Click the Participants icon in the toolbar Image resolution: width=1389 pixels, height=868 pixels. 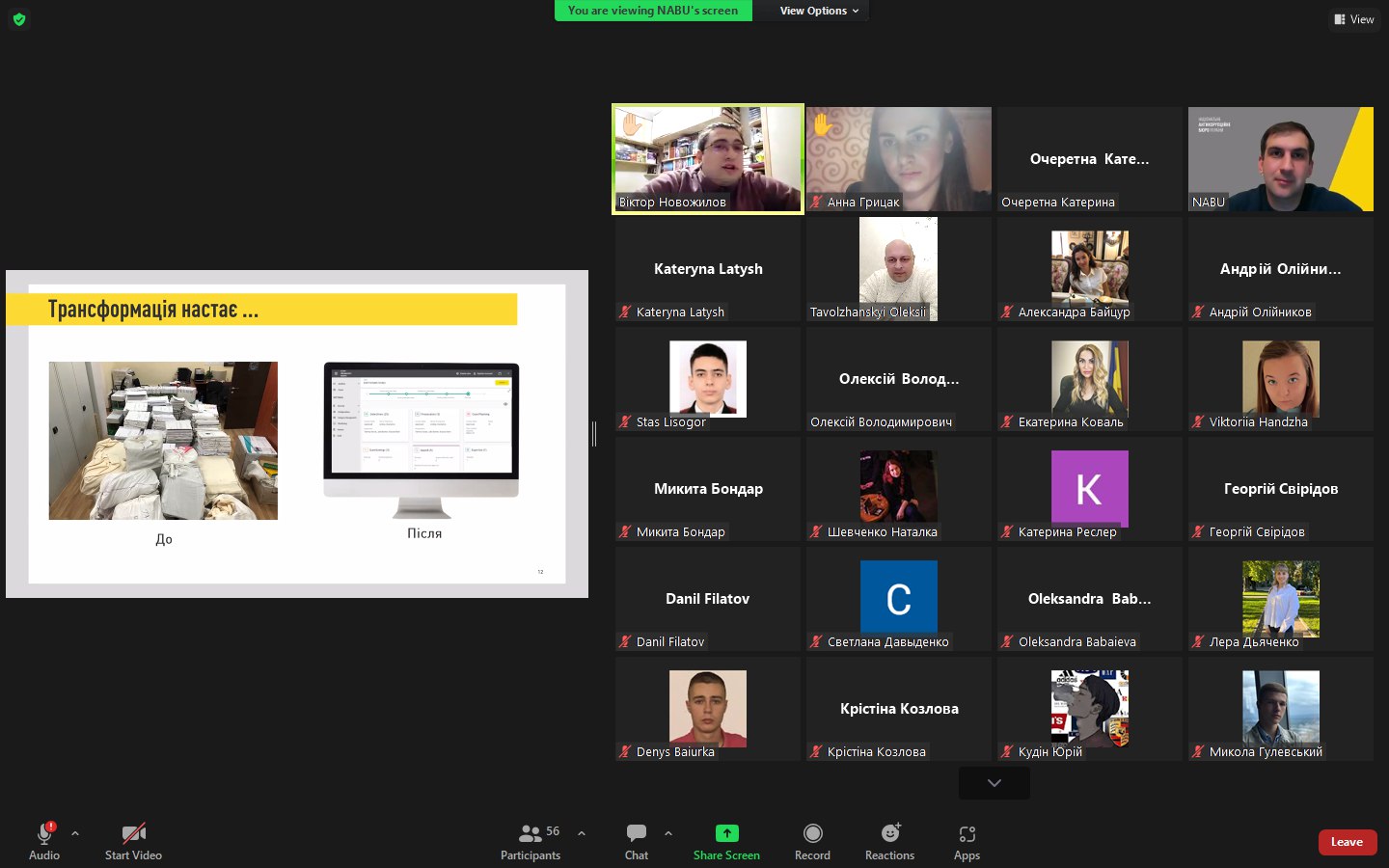pyautogui.click(x=530, y=833)
